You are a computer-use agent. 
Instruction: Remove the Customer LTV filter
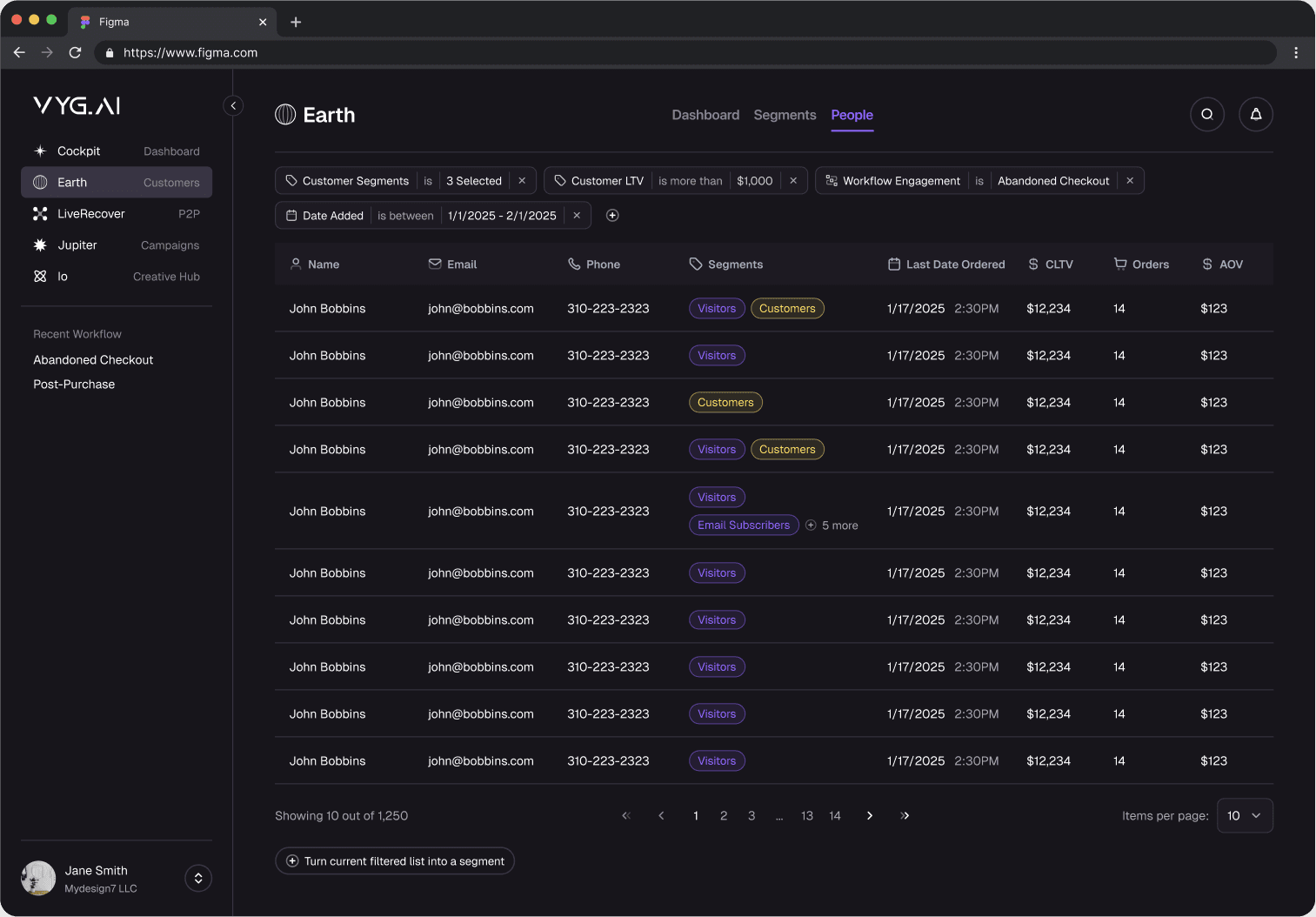[x=792, y=180]
